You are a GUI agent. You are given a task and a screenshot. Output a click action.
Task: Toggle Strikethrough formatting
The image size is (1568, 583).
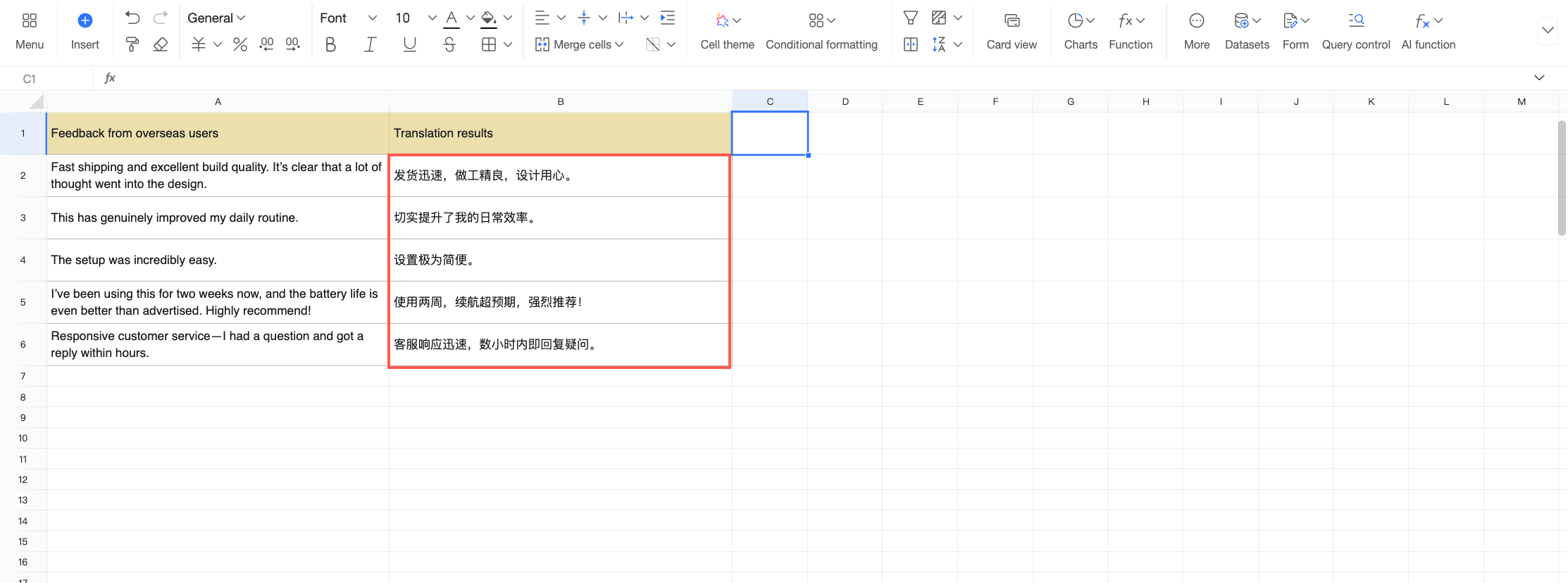(x=449, y=44)
